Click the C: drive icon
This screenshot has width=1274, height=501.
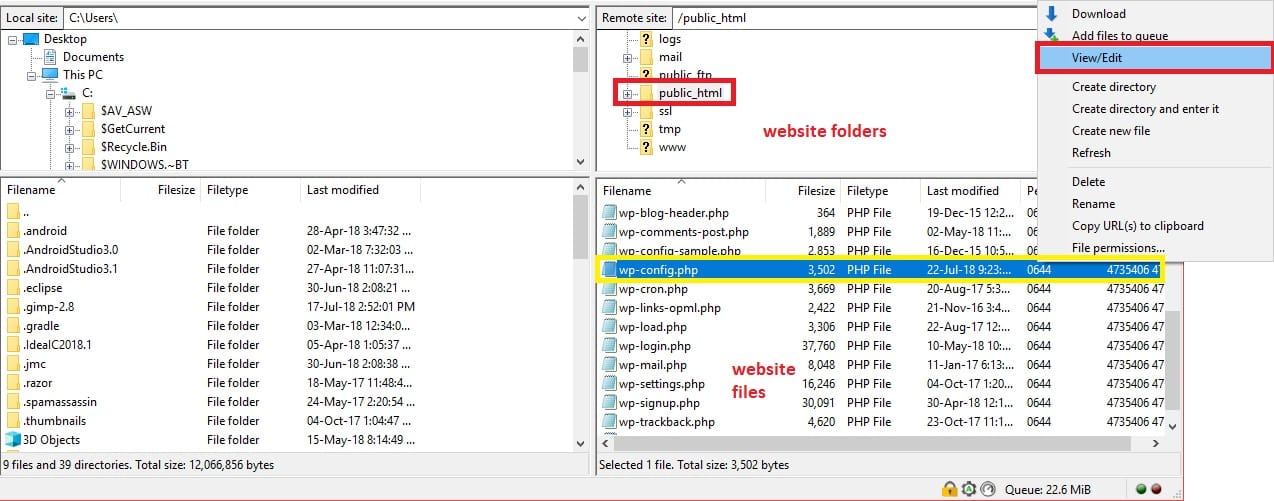[x=68, y=93]
